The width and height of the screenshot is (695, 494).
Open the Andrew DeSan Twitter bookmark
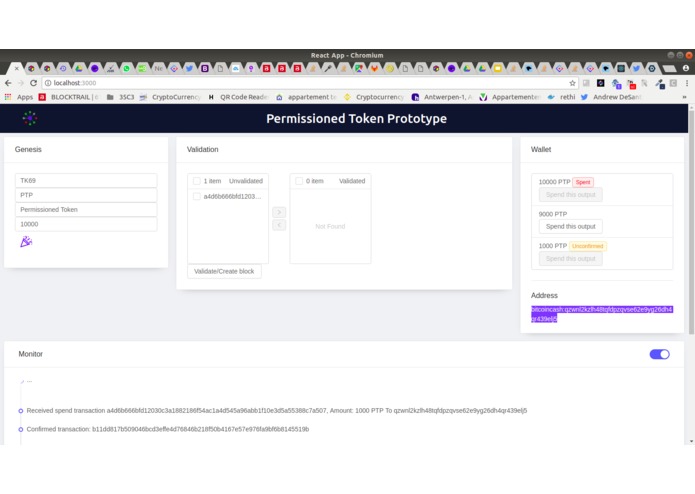pyautogui.click(x=611, y=97)
